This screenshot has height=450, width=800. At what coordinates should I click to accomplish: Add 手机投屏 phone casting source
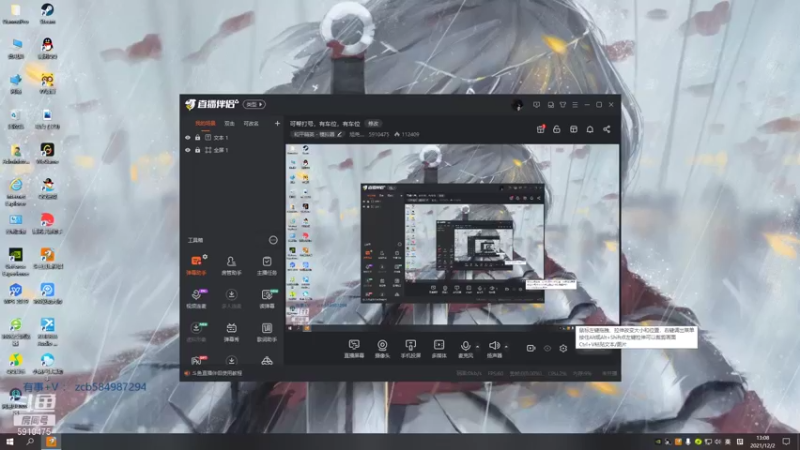(x=410, y=349)
